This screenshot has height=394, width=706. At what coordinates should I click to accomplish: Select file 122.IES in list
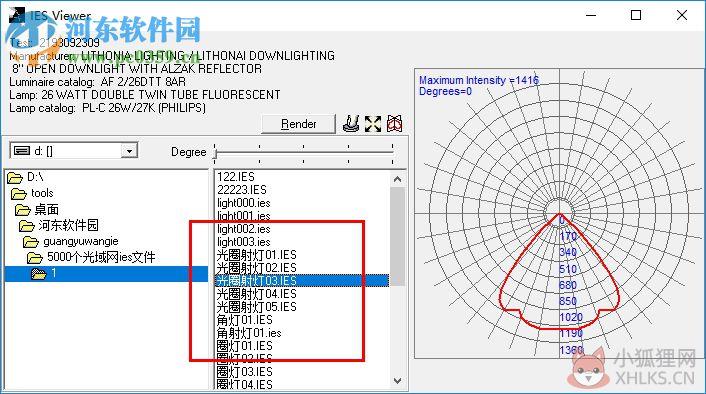coord(235,177)
